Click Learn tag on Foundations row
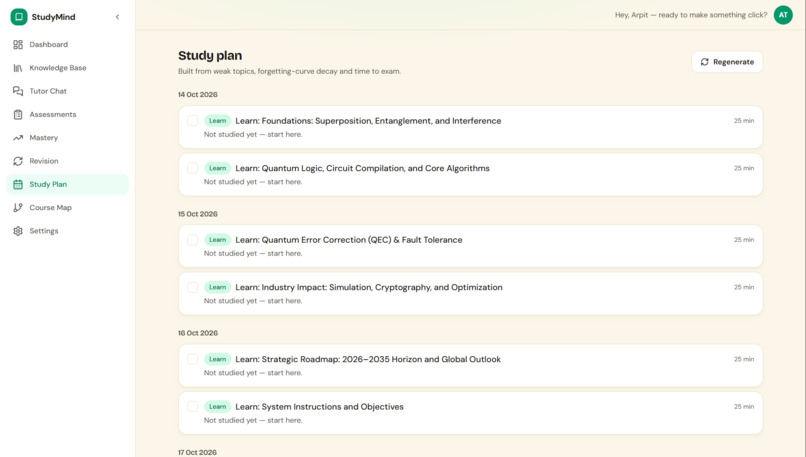 pyautogui.click(x=217, y=121)
